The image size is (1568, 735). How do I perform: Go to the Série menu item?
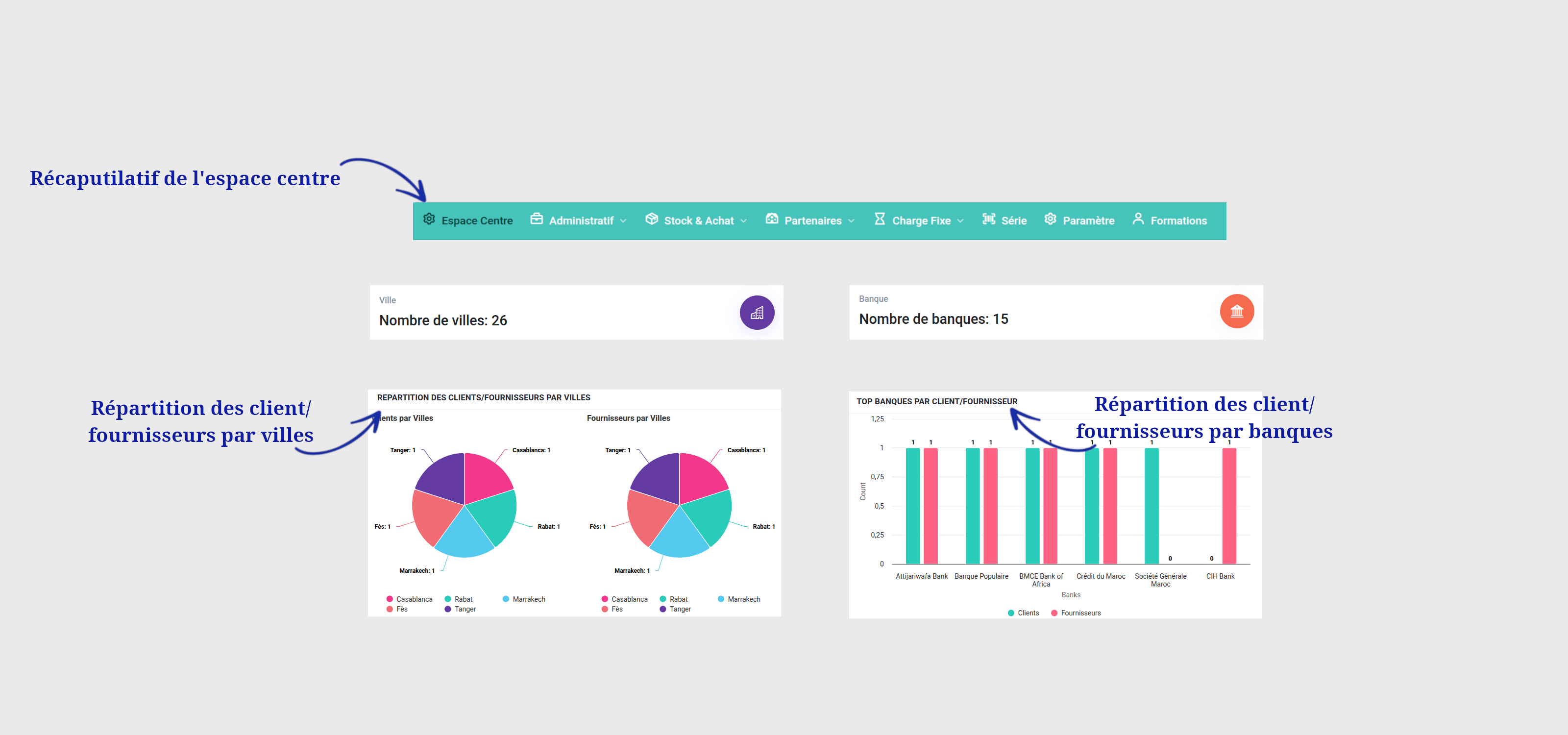[x=1004, y=220]
